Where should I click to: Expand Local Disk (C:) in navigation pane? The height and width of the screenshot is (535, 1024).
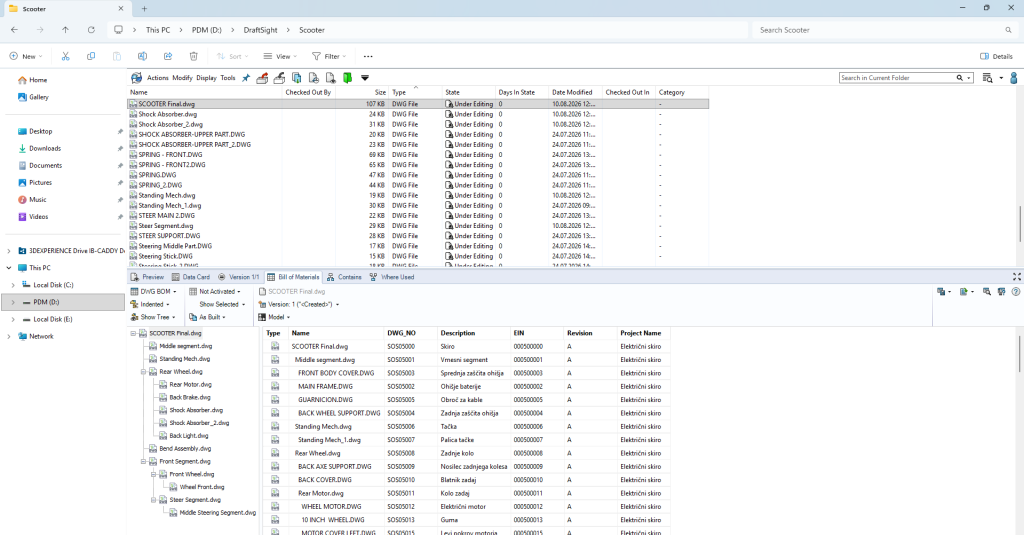click(13, 285)
